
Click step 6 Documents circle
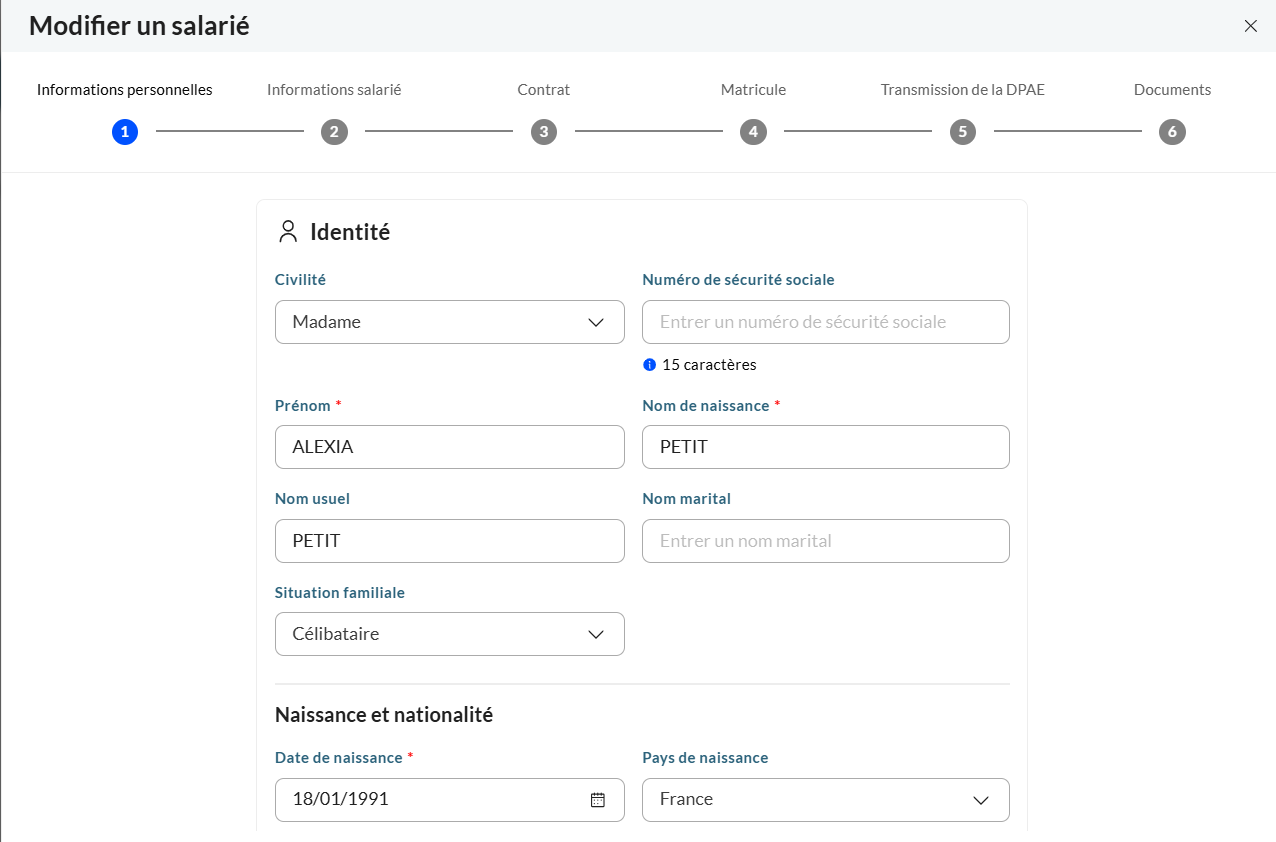[x=1172, y=131]
